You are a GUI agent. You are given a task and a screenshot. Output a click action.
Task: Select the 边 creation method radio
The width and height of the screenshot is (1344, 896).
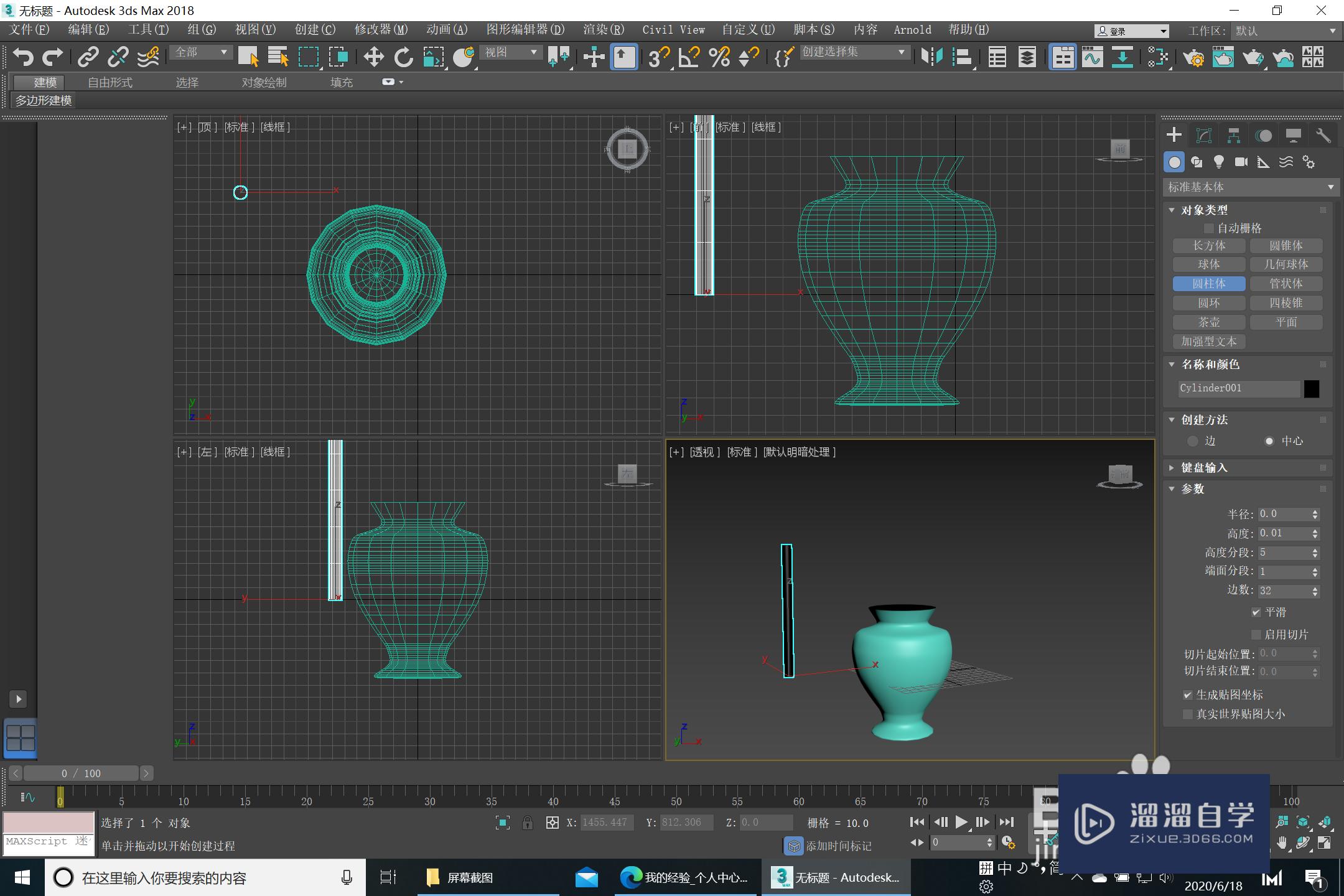[1193, 441]
